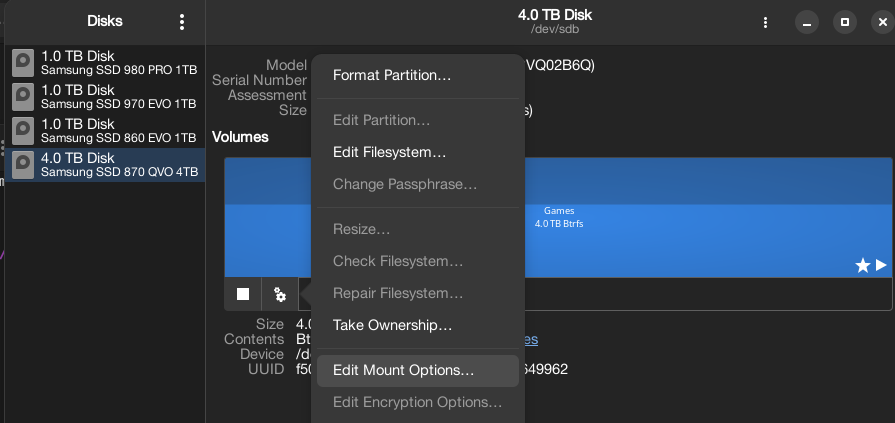Maximize the Disks window
The image size is (895, 423).
coord(845,21)
